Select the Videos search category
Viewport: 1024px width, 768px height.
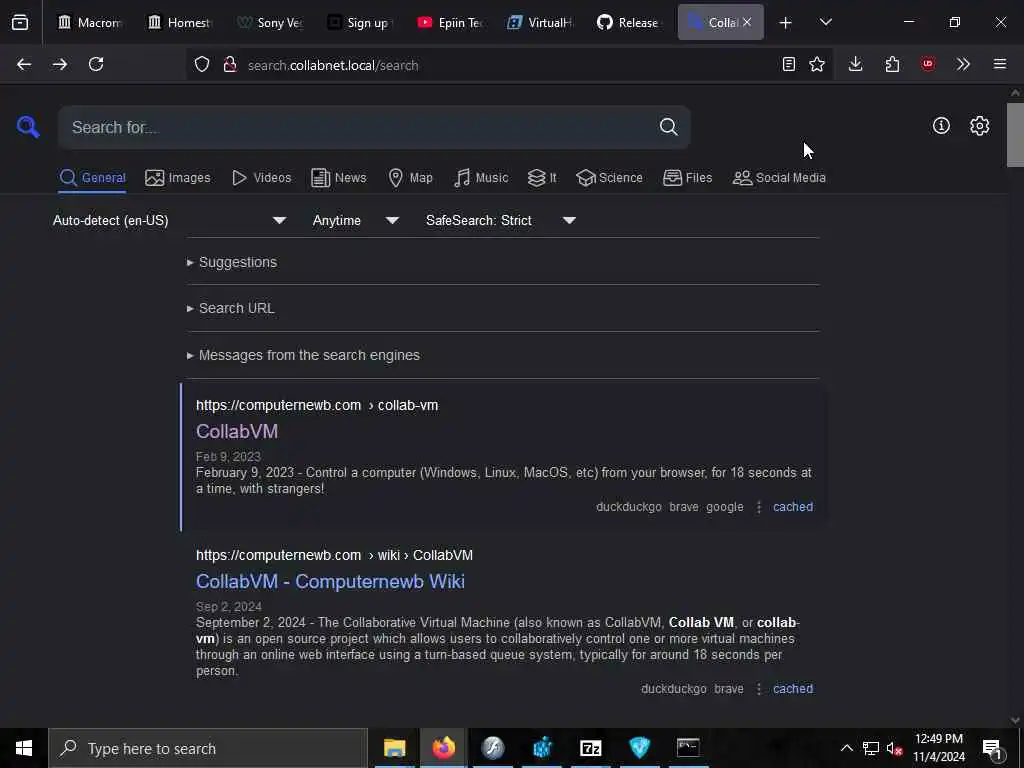tap(261, 178)
